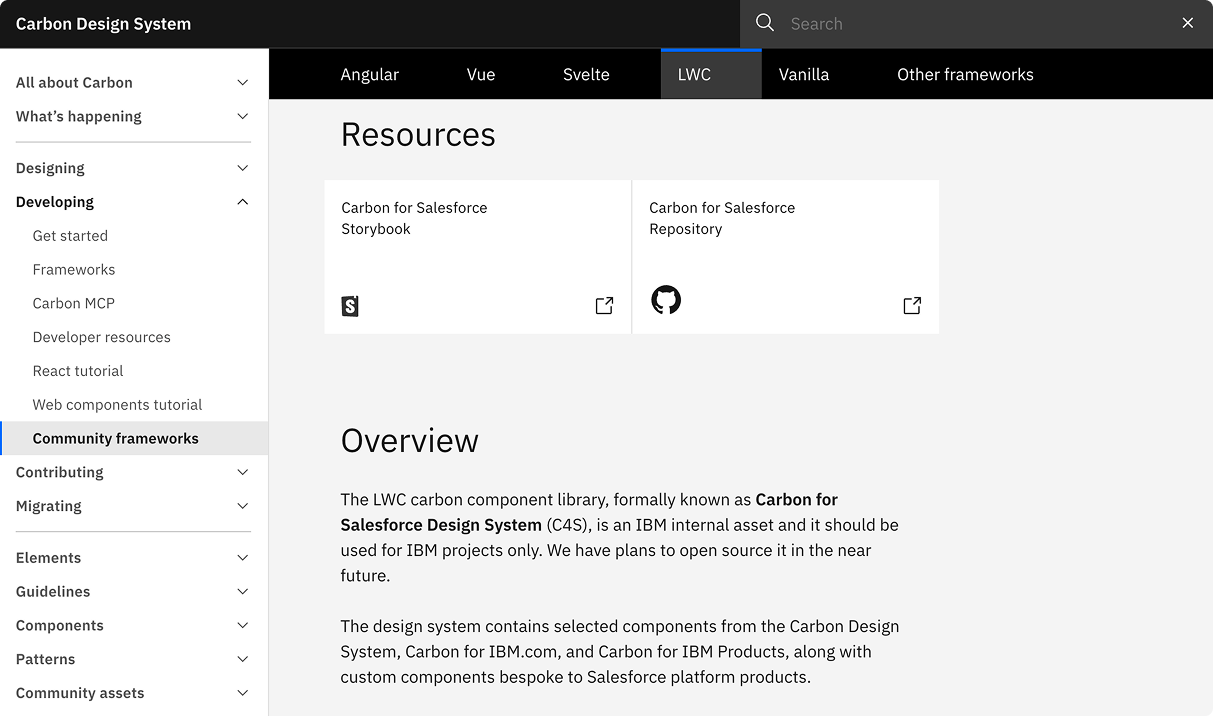Screen dimensions: 1213x716
Task: Open Carbon MCP in sidebar
Action: click(134, 303)
